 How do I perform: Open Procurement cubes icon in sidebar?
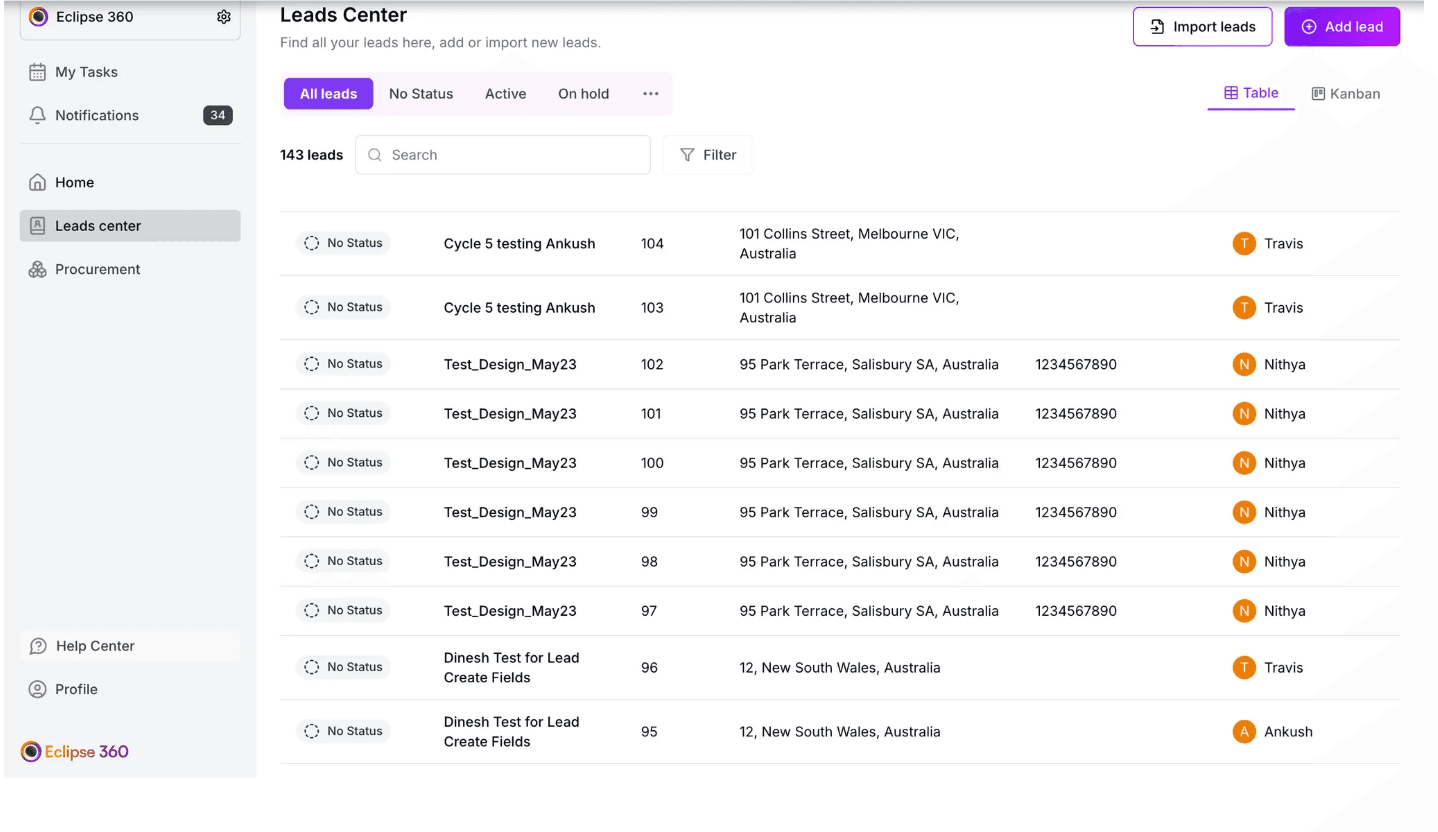[x=38, y=269]
